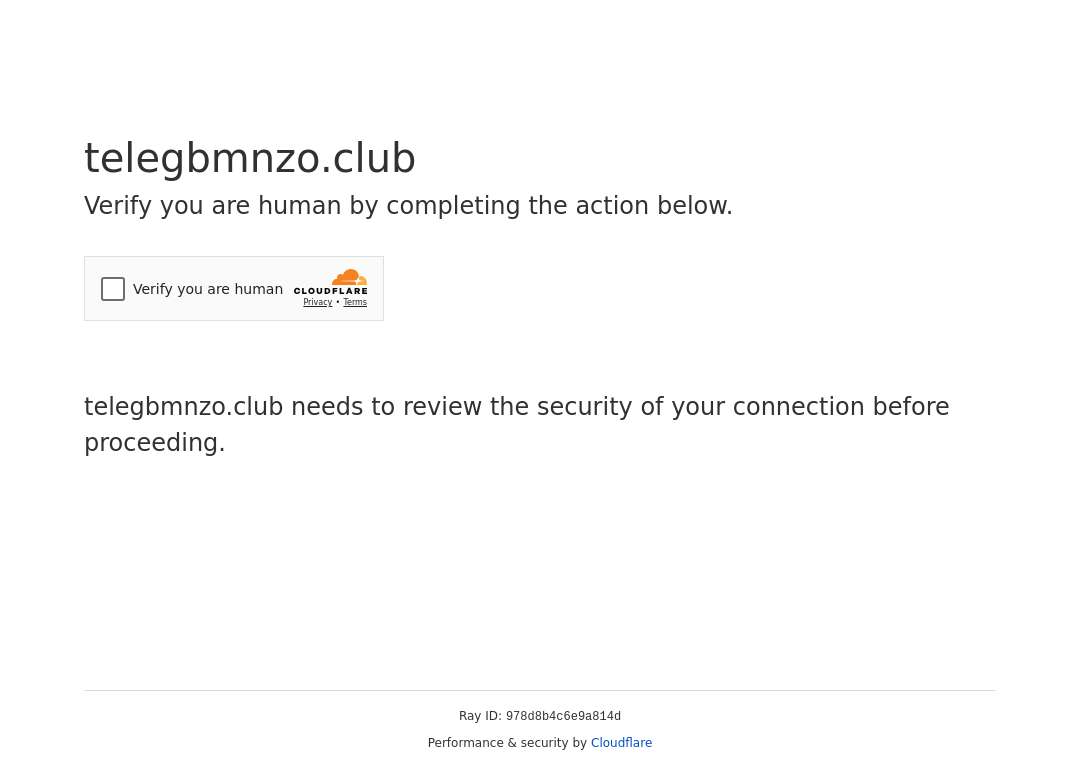Image resolution: width=1080 pixels, height=768 pixels.
Task: Click the 'Performance & security by' text
Action: 507,743
